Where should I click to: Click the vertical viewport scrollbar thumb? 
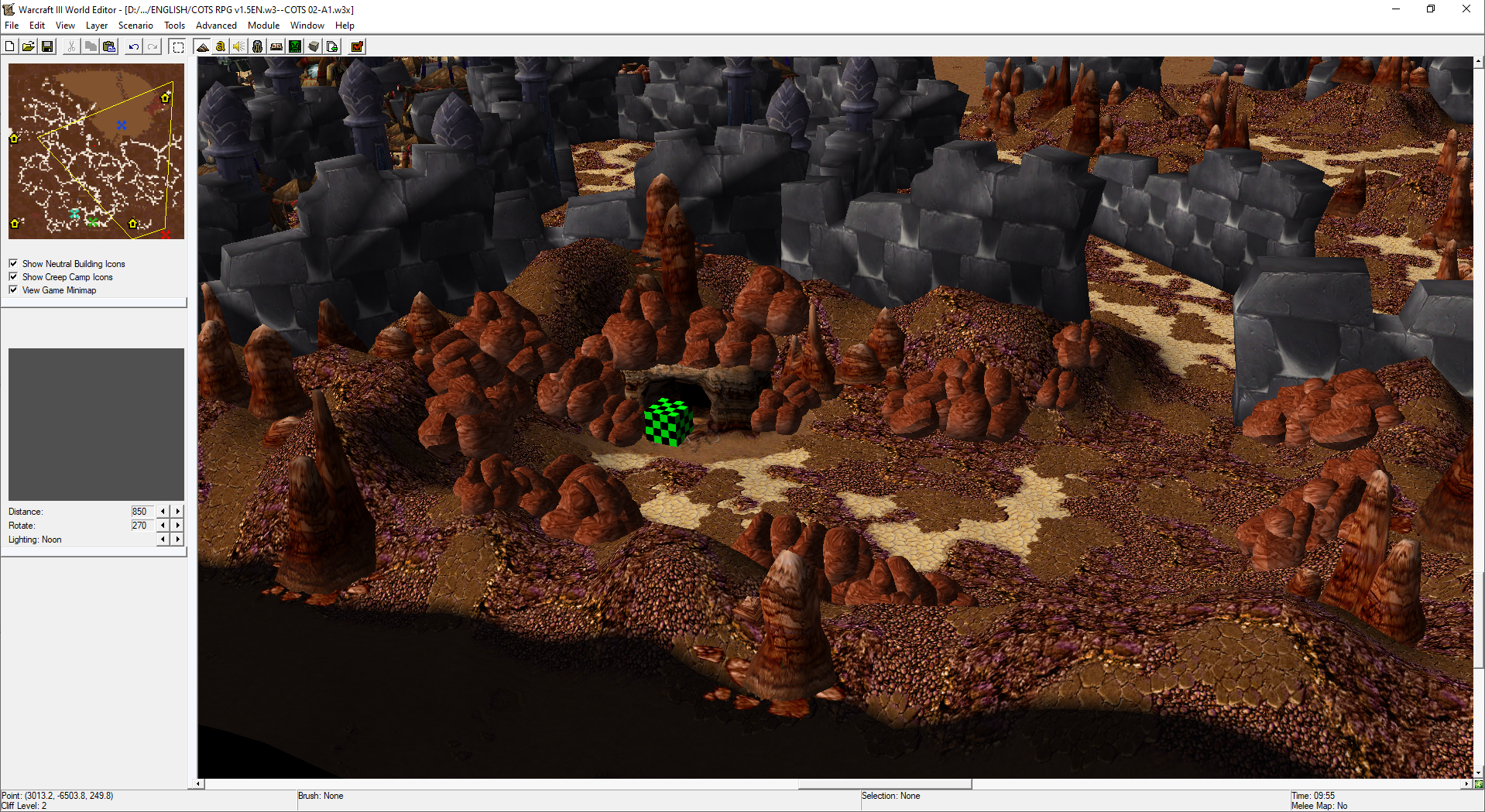tap(1479, 618)
